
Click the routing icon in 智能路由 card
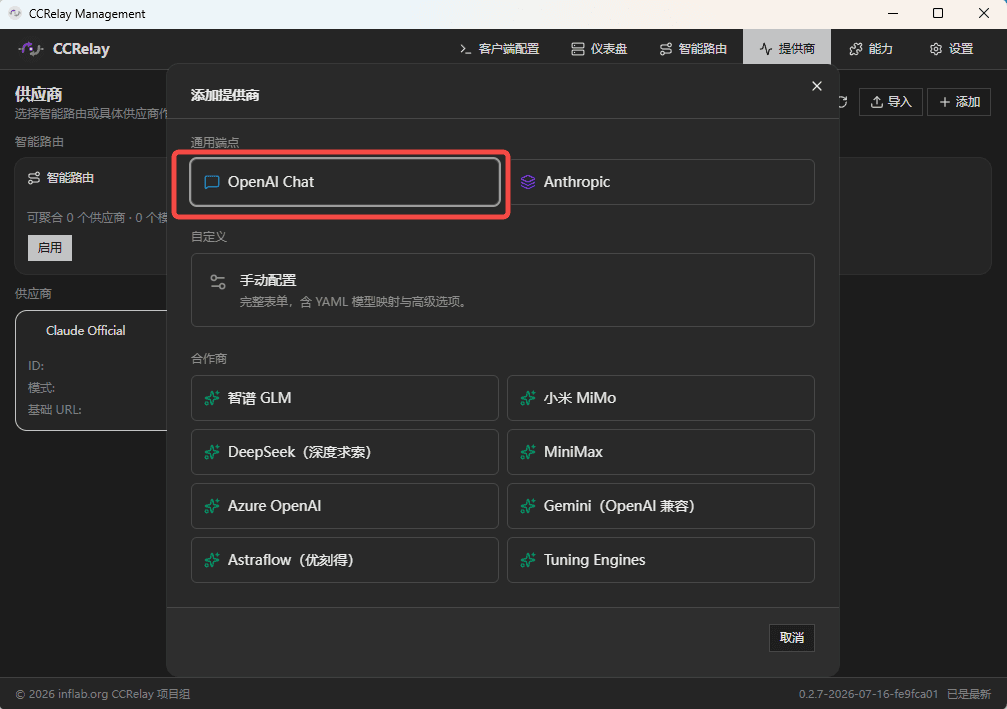34,178
